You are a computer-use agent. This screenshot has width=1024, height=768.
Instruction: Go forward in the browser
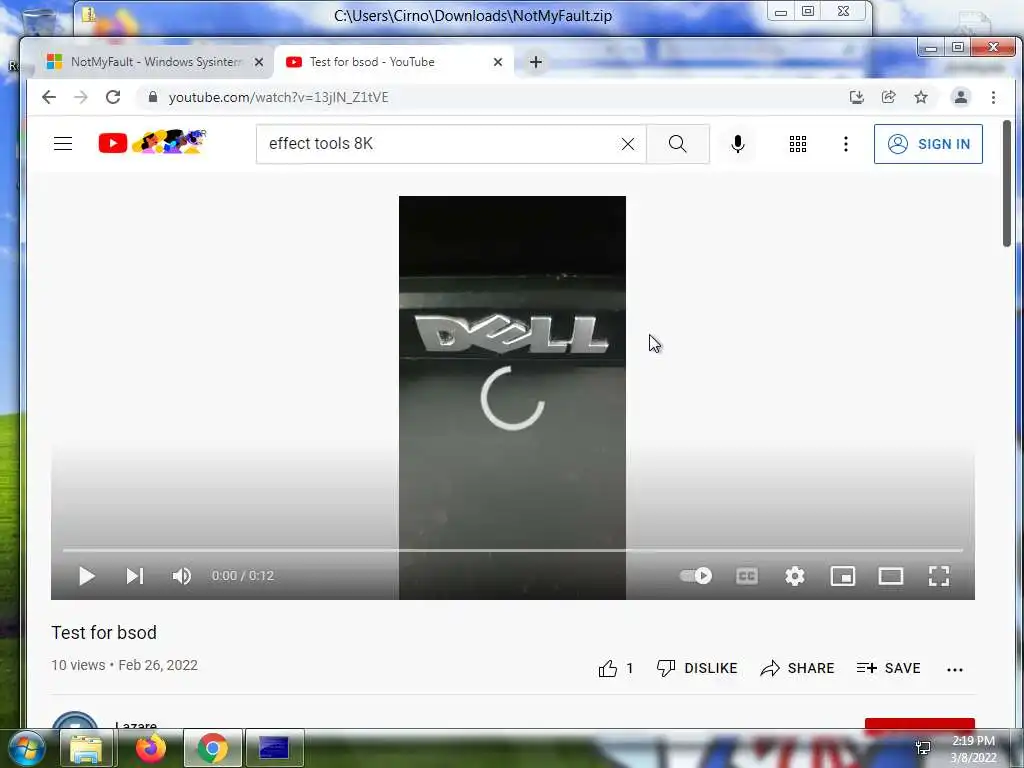[x=81, y=97]
